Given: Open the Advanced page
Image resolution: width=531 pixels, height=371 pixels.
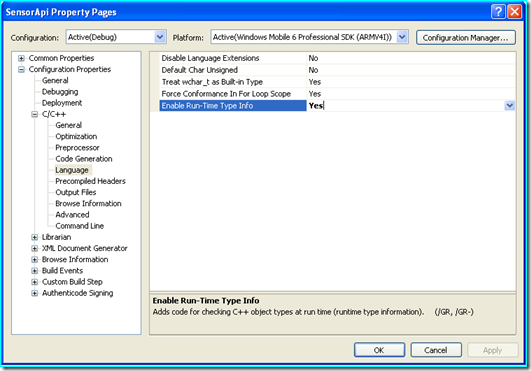Looking at the screenshot, I should [x=72, y=215].
